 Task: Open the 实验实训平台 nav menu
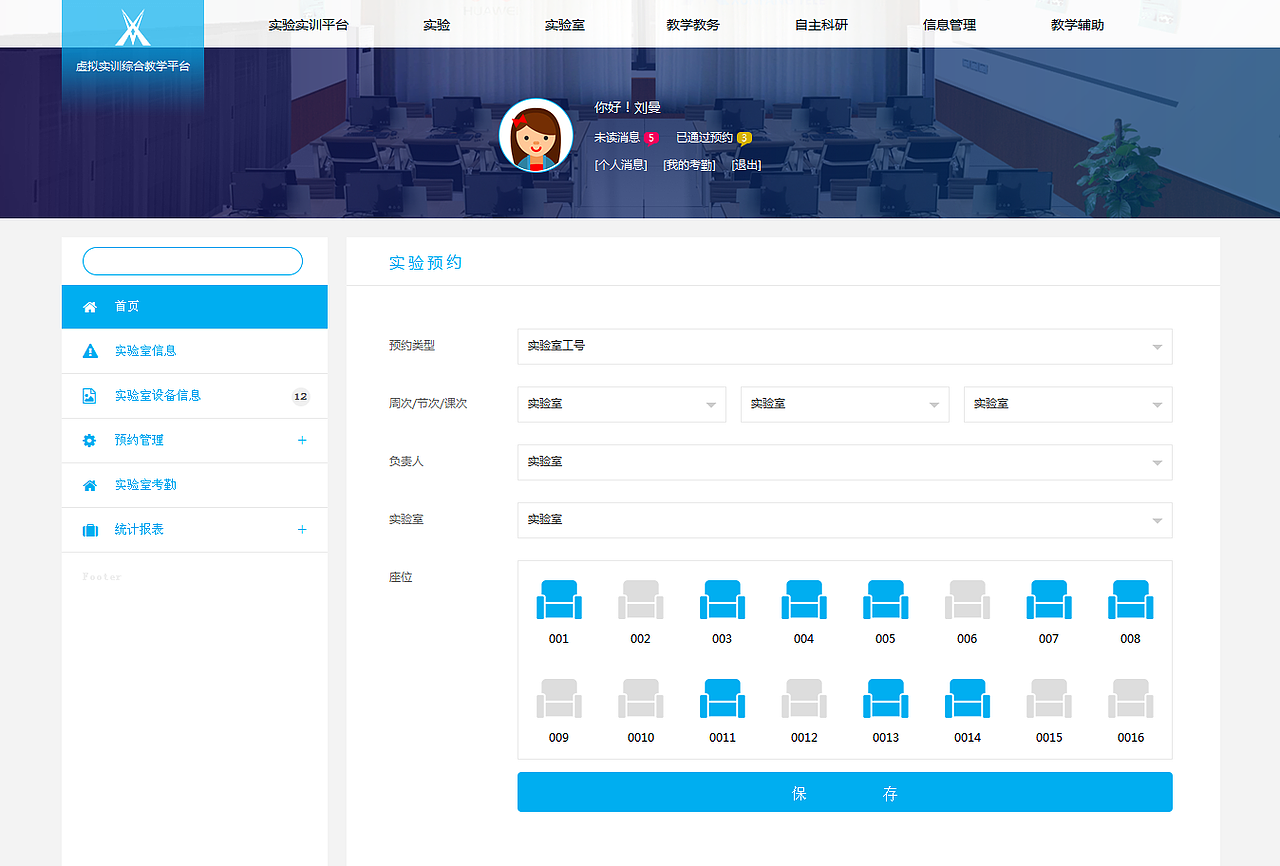pyautogui.click(x=308, y=25)
